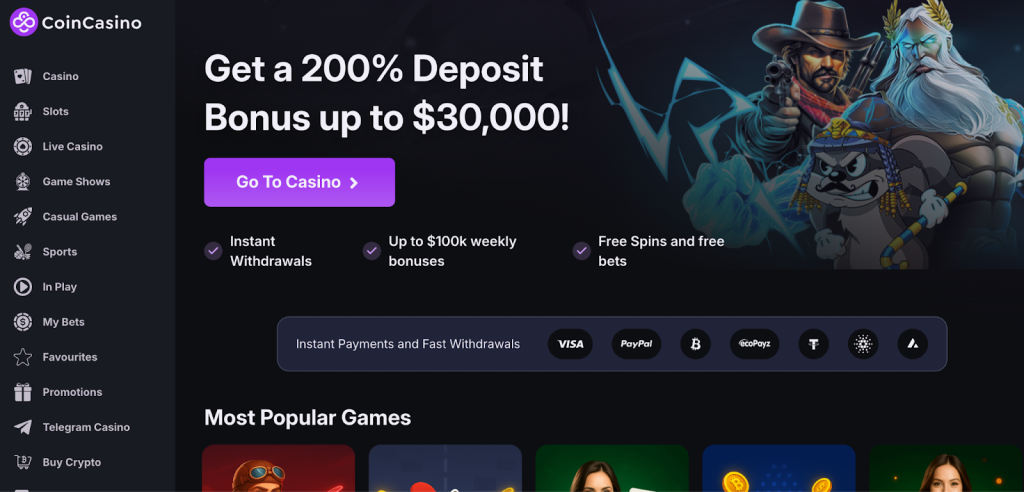The image size is (1024, 492).
Task: Open the first popular game thumbnail
Action: pyautogui.click(x=278, y=468)
